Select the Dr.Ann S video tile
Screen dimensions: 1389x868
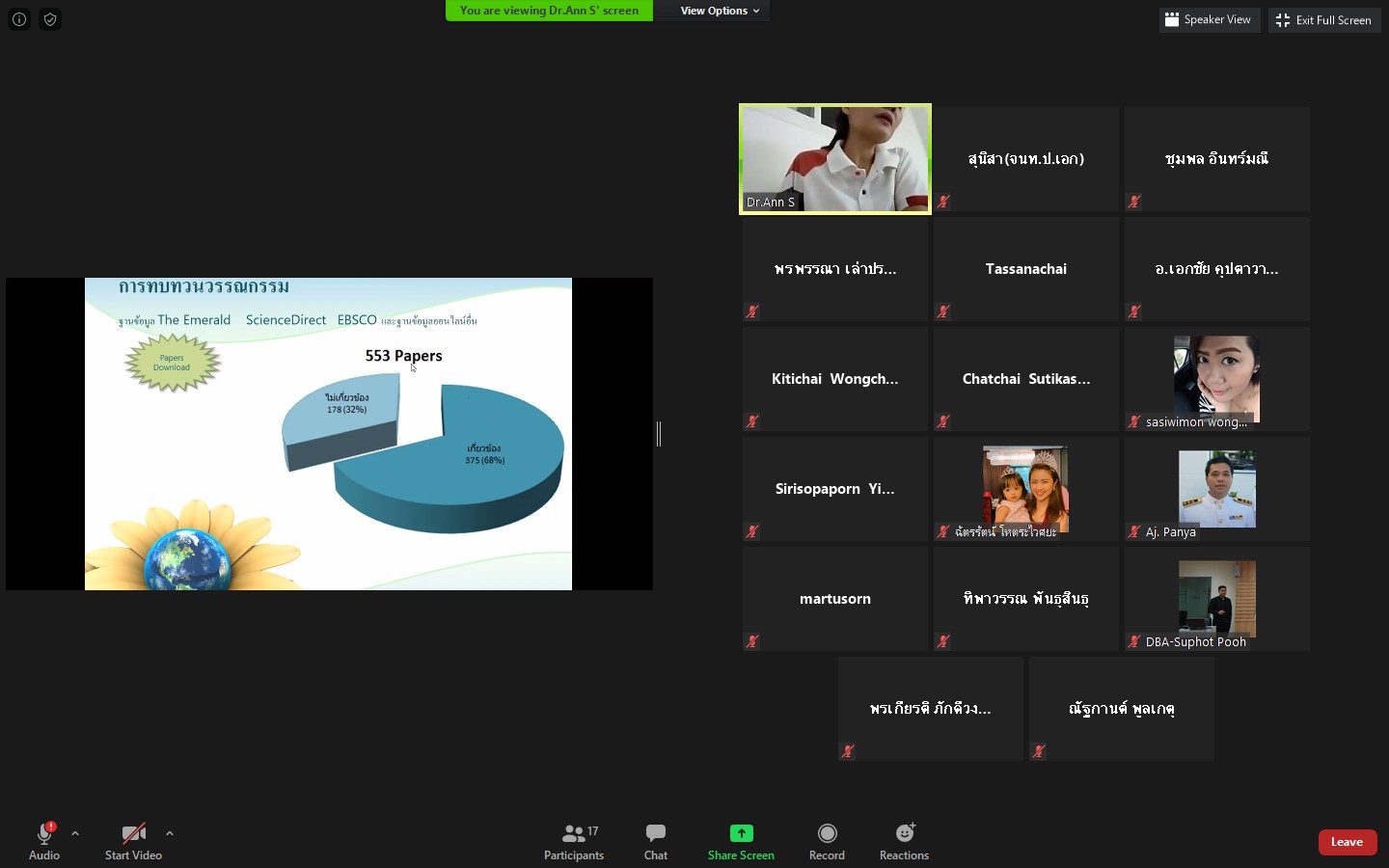coord(835,159)
